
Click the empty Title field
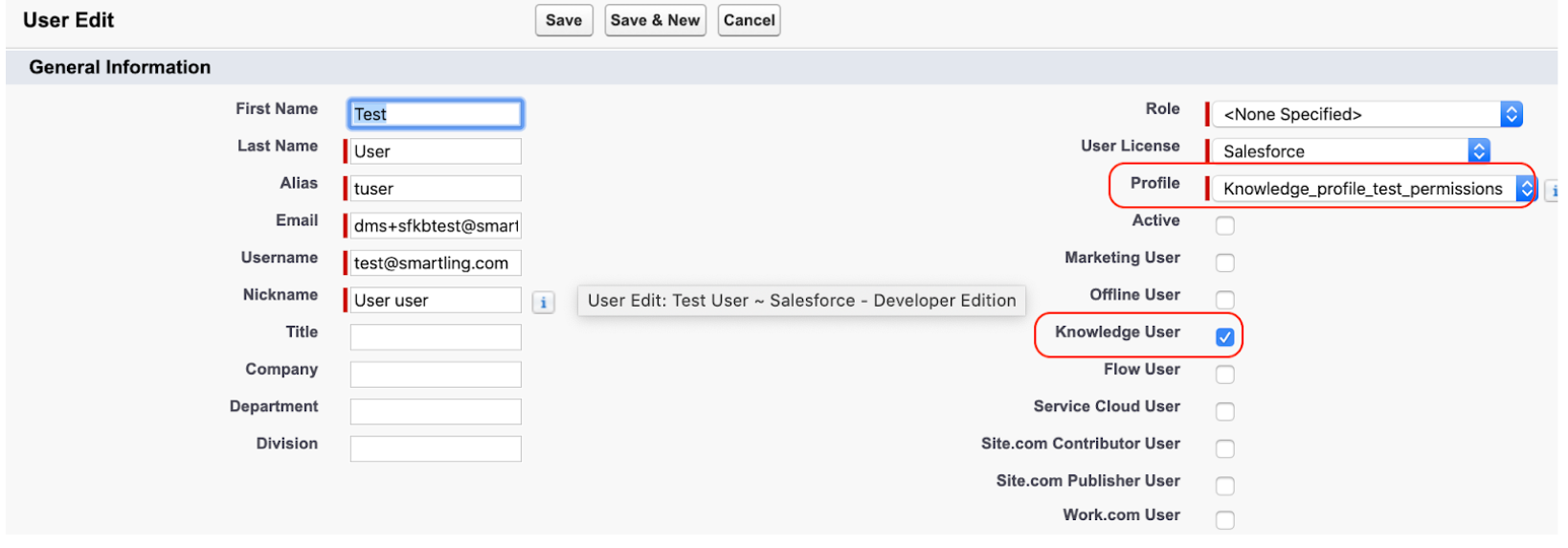tap(436, 337)
